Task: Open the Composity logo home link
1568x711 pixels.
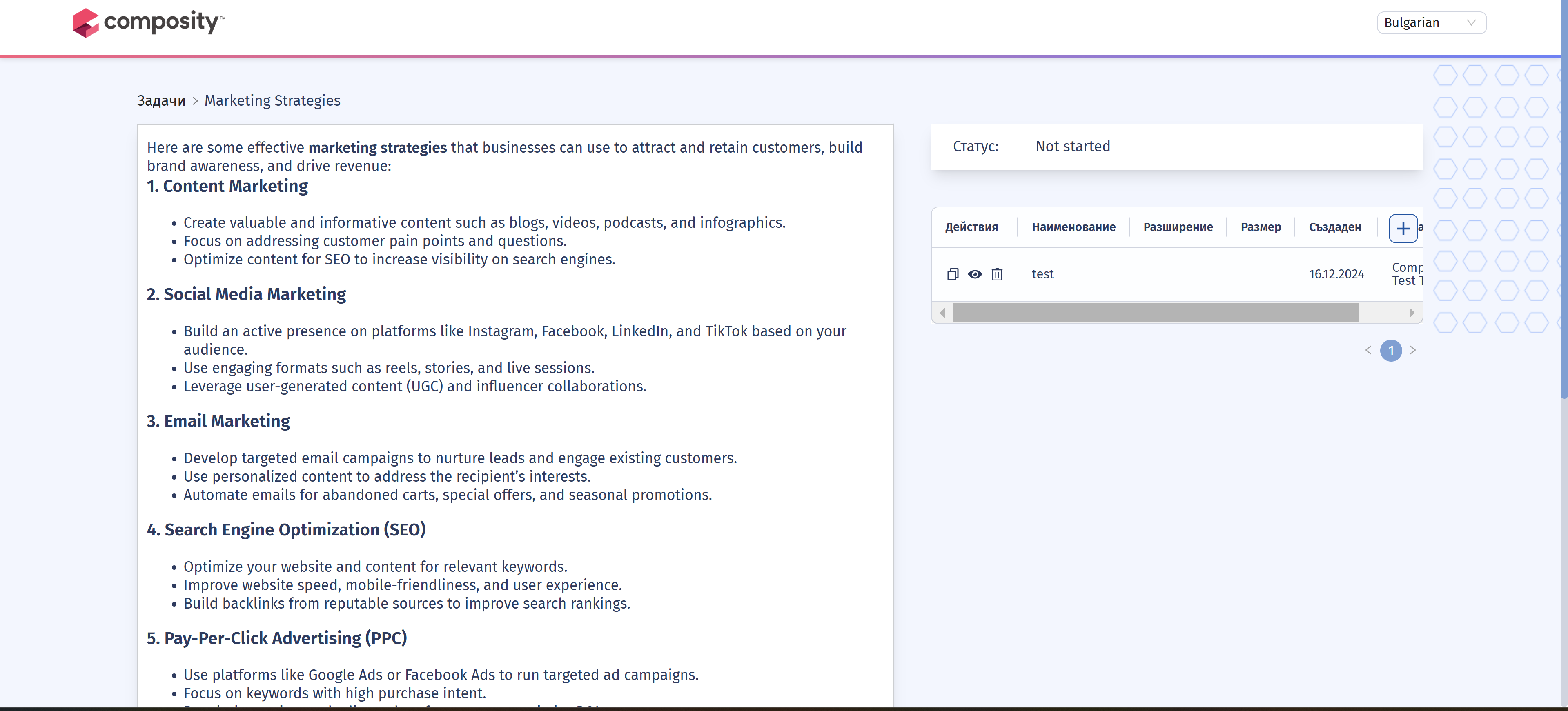Action: tap(149, 22)
